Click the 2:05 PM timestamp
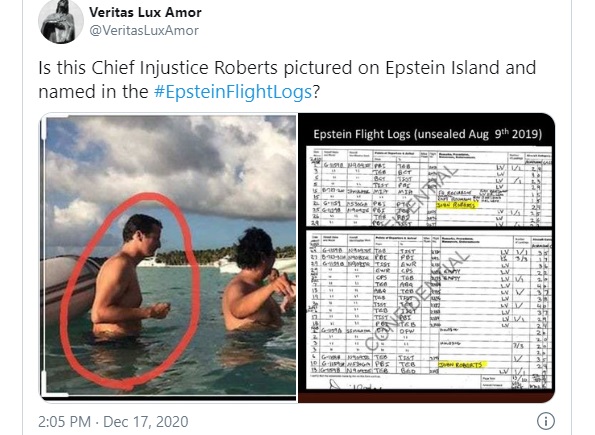Viewport: 595px width, 435px height. (x=65, y=422)
